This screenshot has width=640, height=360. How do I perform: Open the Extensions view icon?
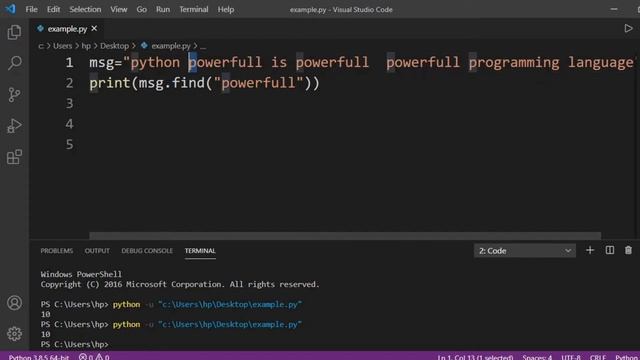click(14, 157)
